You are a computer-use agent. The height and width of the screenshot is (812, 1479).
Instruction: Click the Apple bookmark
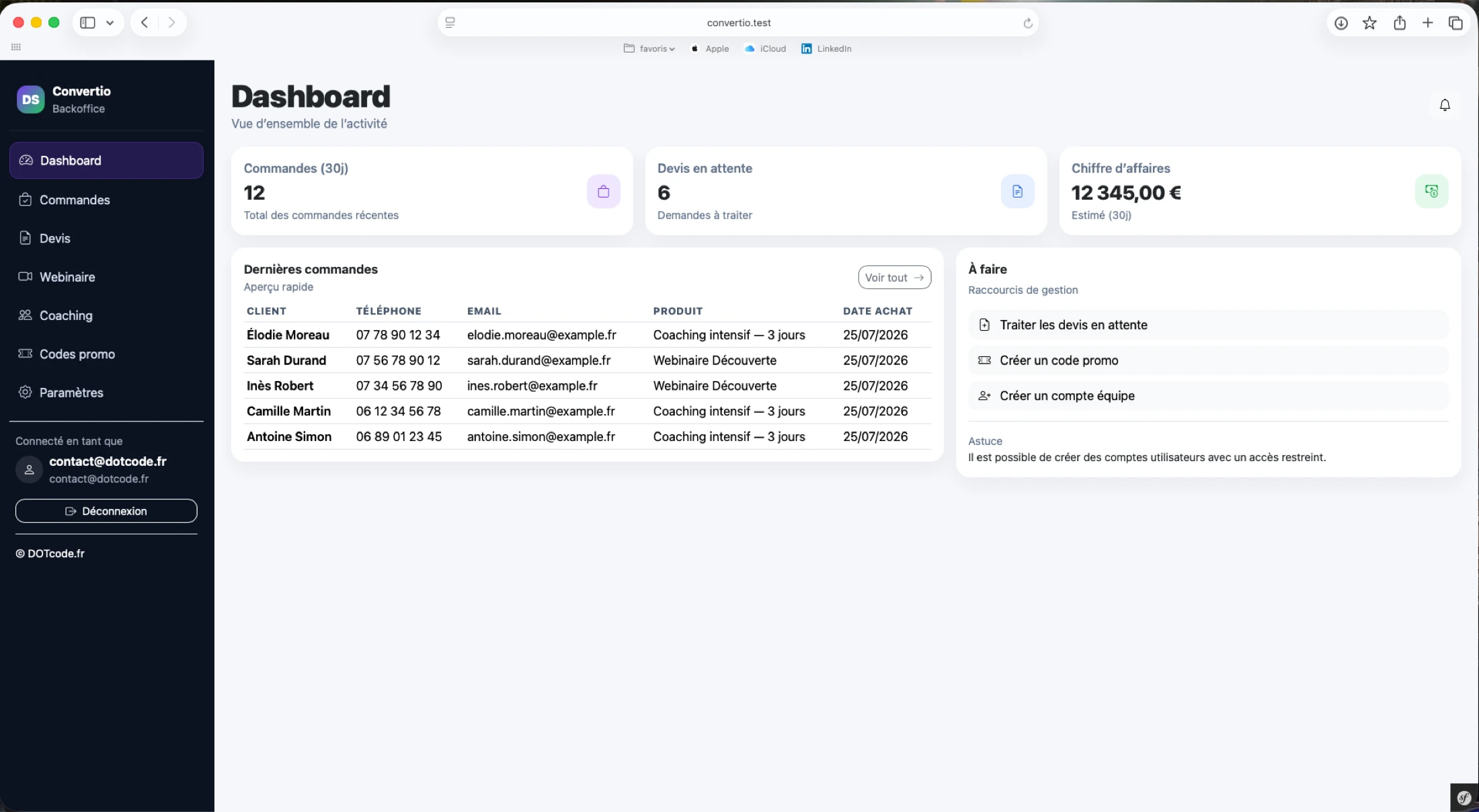710,48
